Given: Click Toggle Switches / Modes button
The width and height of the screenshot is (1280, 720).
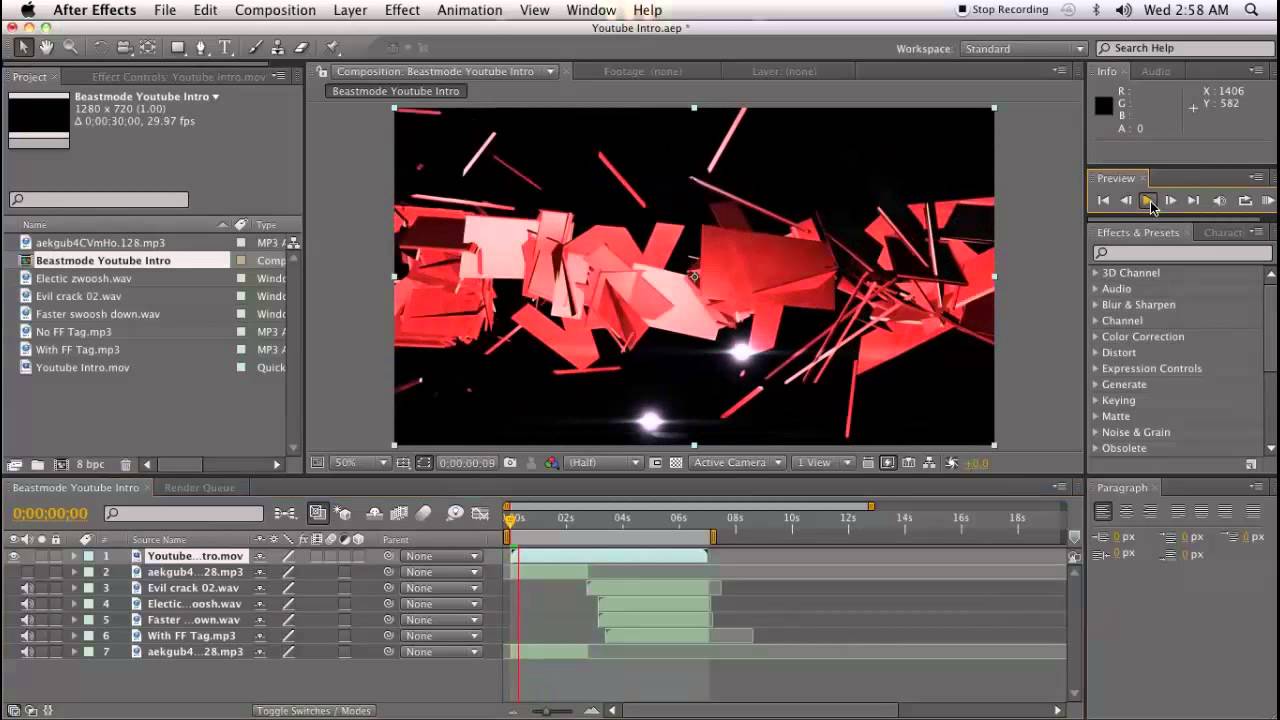Looking at the screenshot, I should click(x=313, y=711).
